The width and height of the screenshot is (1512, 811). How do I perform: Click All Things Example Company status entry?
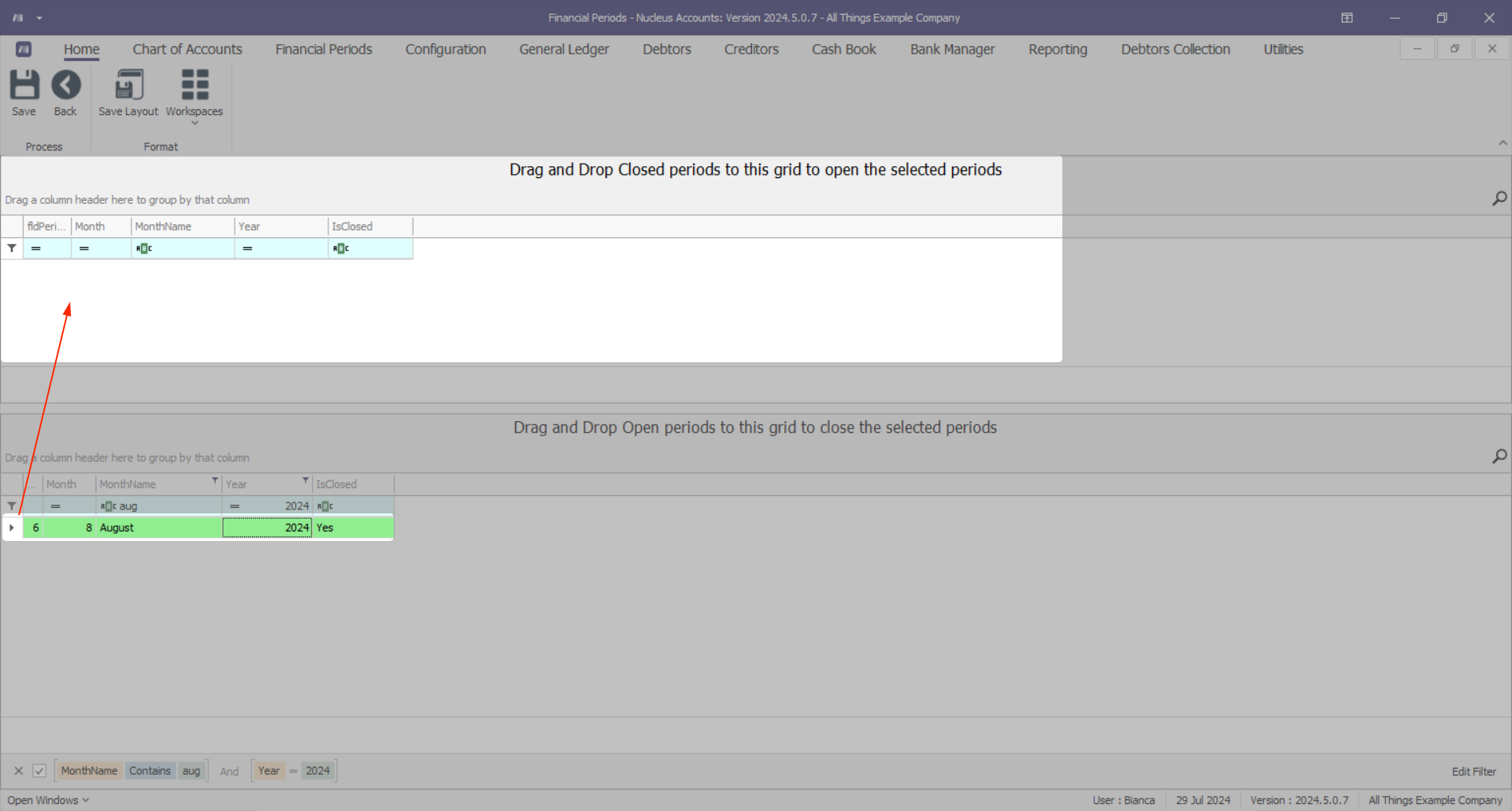(1435, 800)
